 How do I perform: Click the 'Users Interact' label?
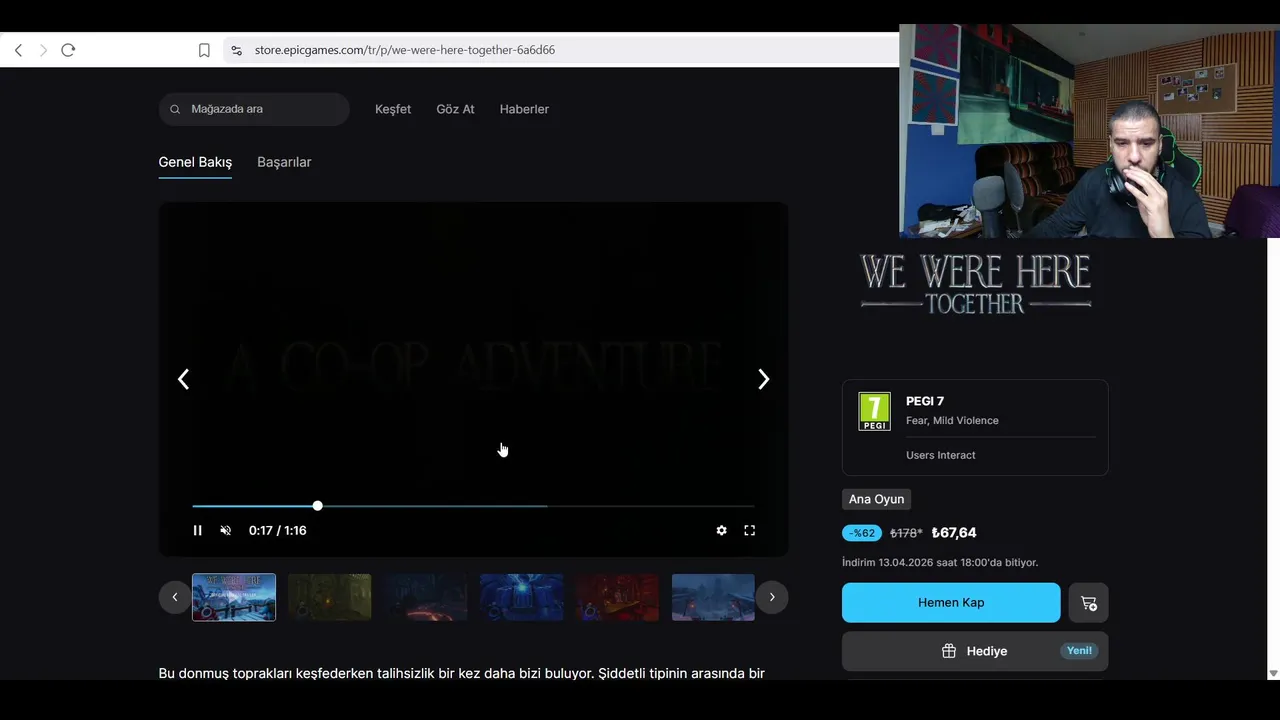941,455
